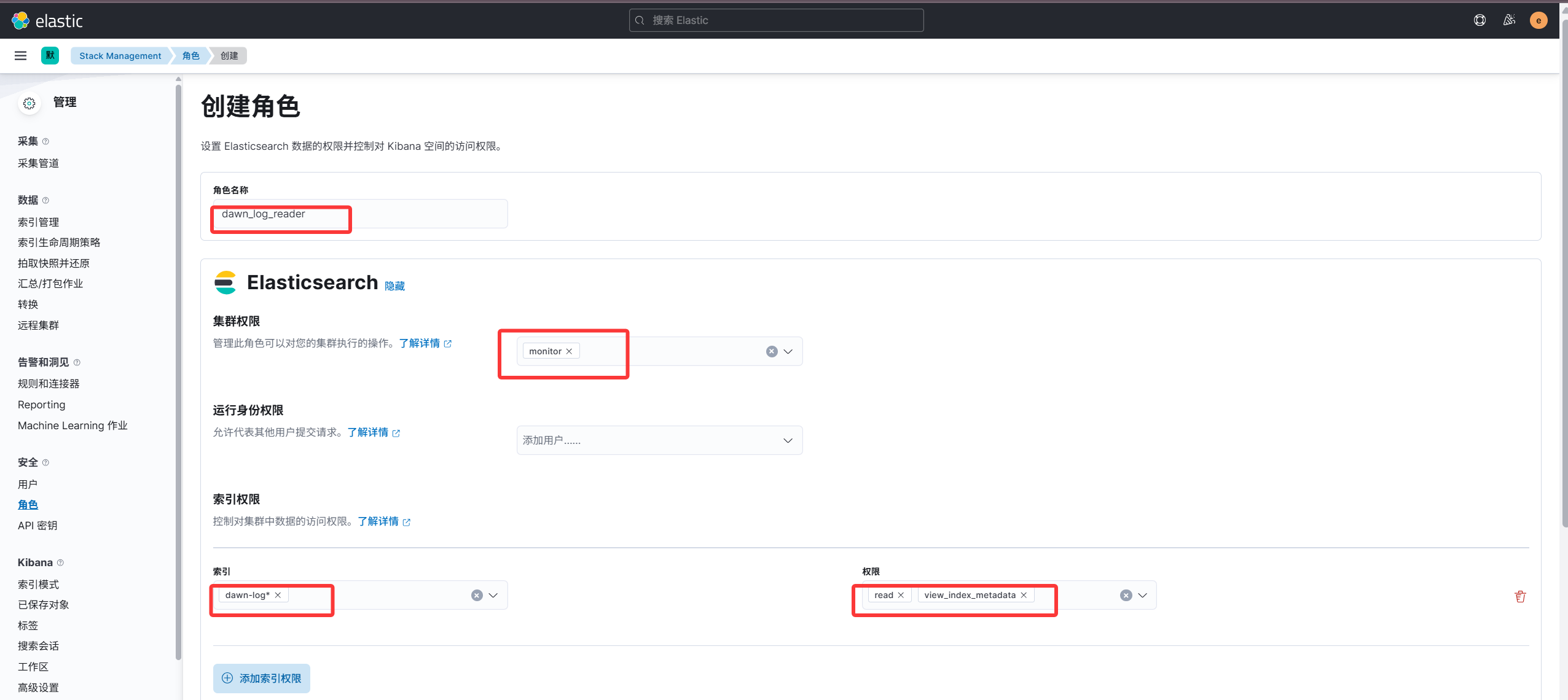Remove the read privilege tag
This screenshot has width=1568, height=700.
point(901,595)
